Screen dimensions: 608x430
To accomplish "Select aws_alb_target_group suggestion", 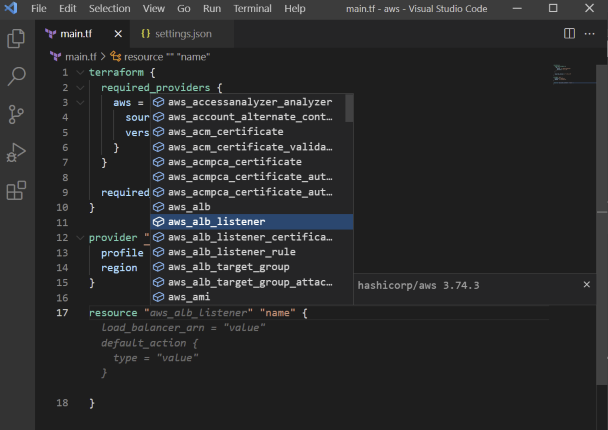I will (x=251, y=267).
